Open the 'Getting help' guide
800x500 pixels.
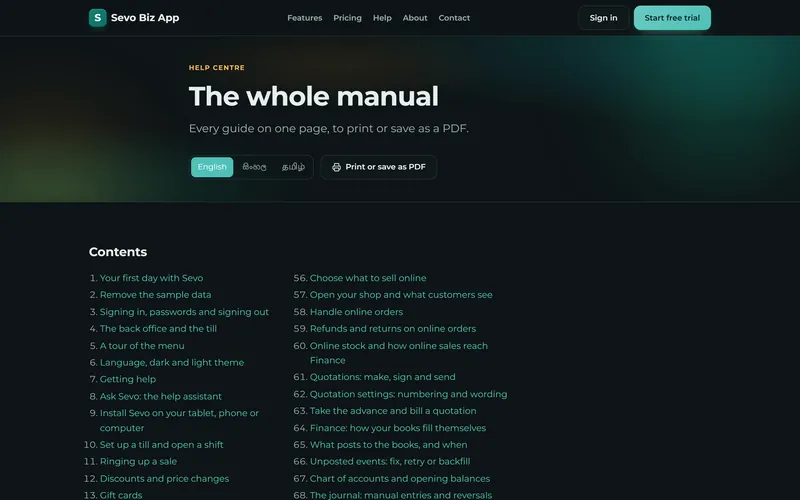(x=128, y=380)
